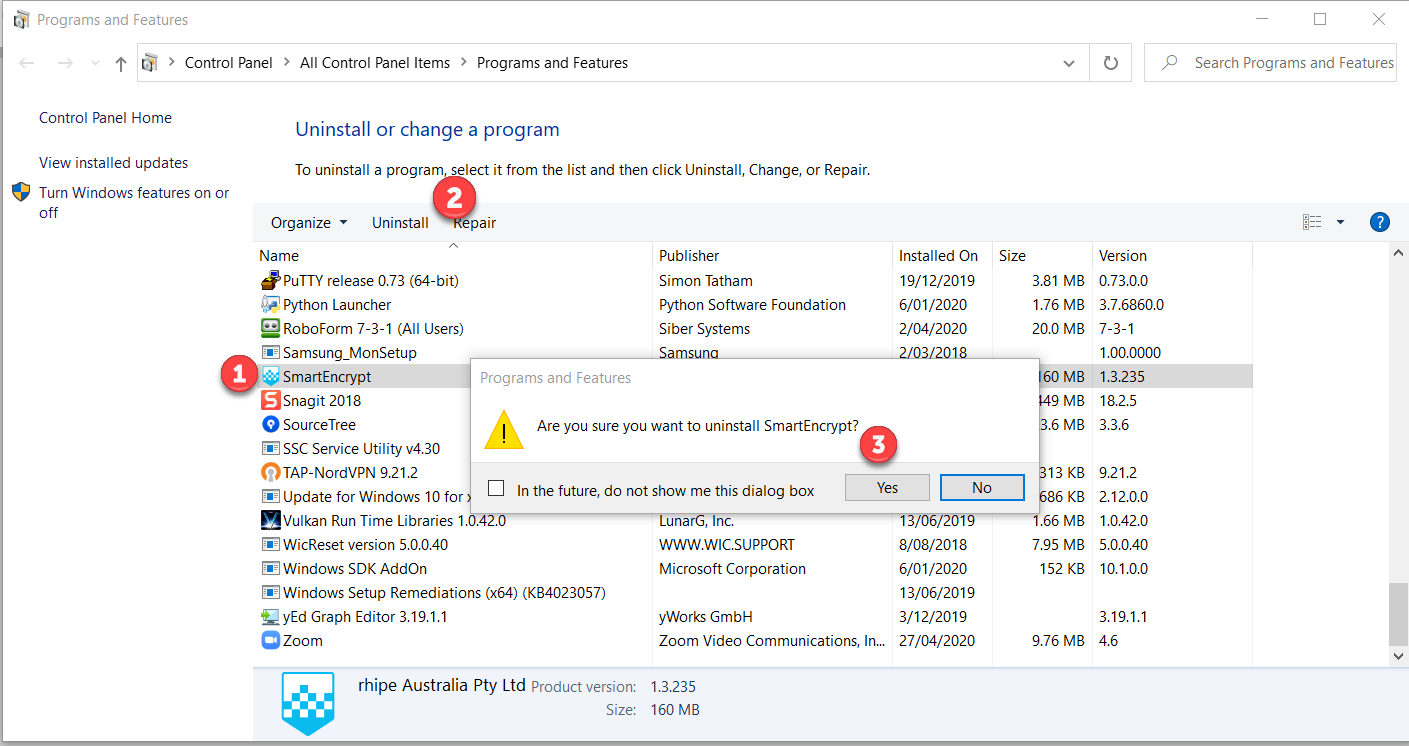
Task: Click the Update for Windows 10 row icon
Action: tap(270, 497)
